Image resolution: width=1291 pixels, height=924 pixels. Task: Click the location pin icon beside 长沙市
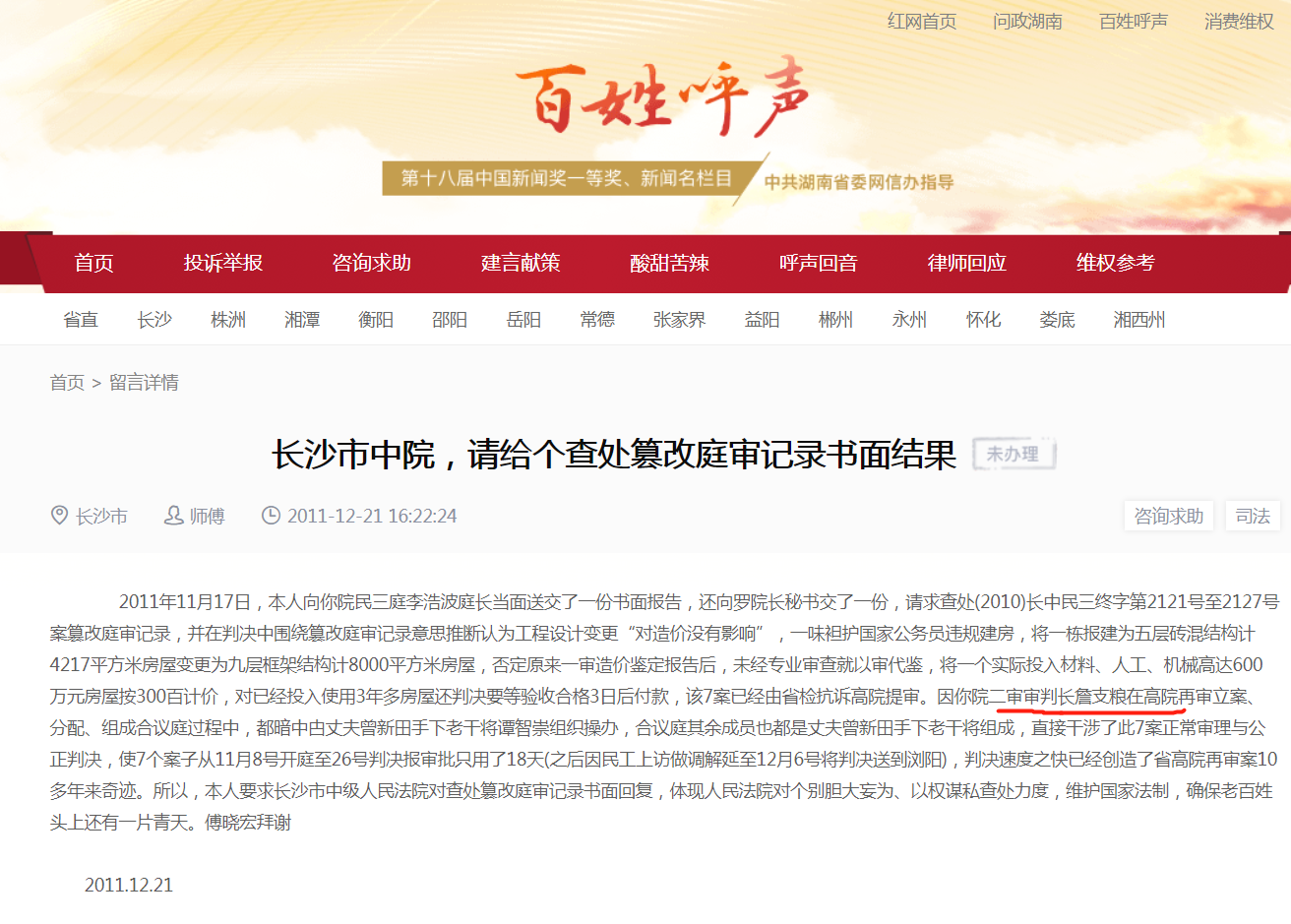point(59,516)
